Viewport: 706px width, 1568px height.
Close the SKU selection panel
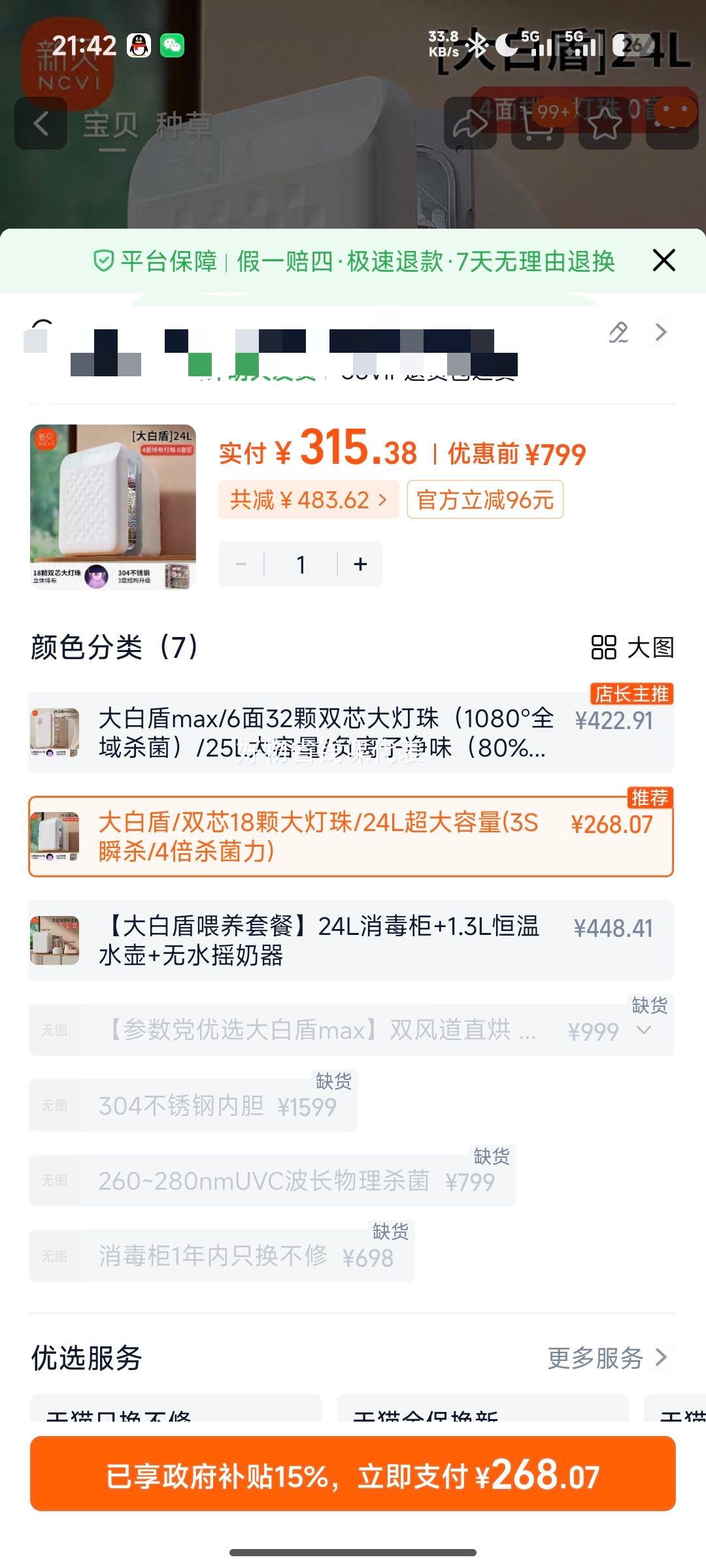point(664,261)
